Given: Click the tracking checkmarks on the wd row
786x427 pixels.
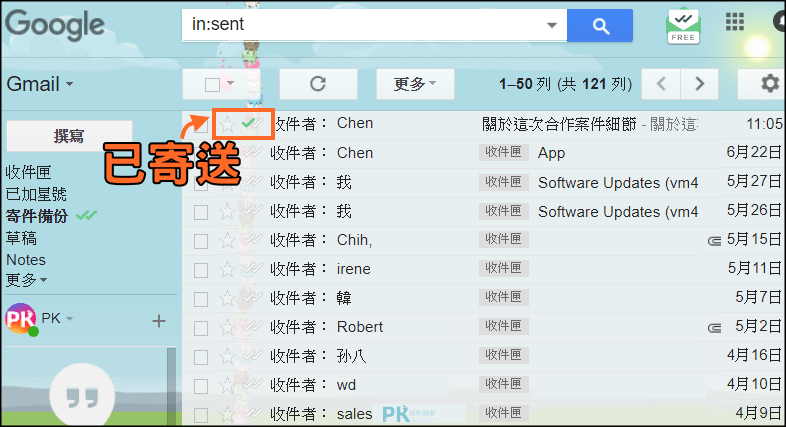Looking at the screenshot, I should coord(252,385).
